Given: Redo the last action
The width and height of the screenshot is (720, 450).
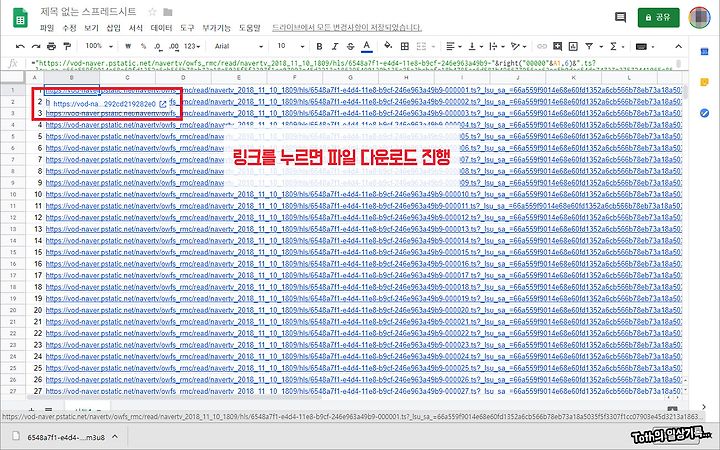Looking at the screenshot, I should pyautogui.click(x=36, y=46).
